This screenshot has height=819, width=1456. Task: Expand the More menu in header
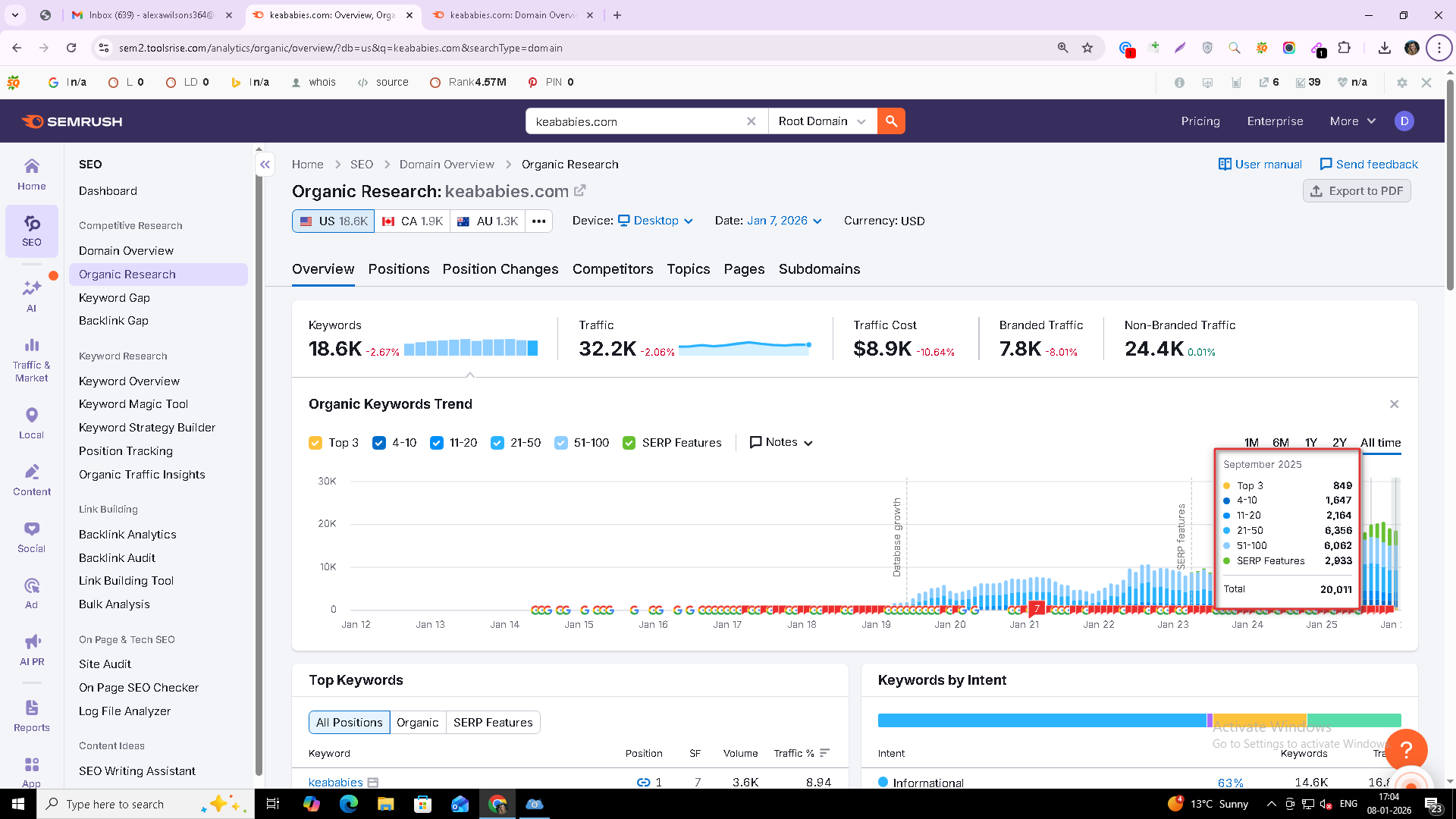[1352, 121]
